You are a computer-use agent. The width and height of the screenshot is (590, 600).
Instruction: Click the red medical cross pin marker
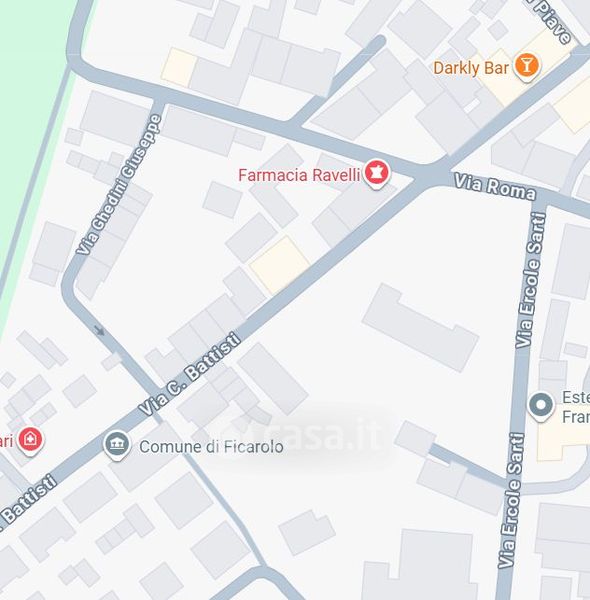(31, 441)
